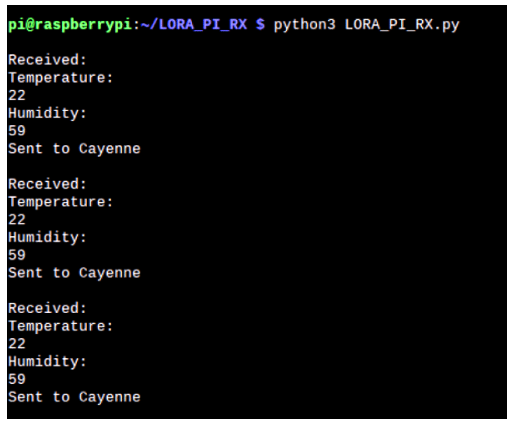Click the first Sent to Cayenne line
Viewport: 511px width, 422px height.
click(x=74, y=149)
